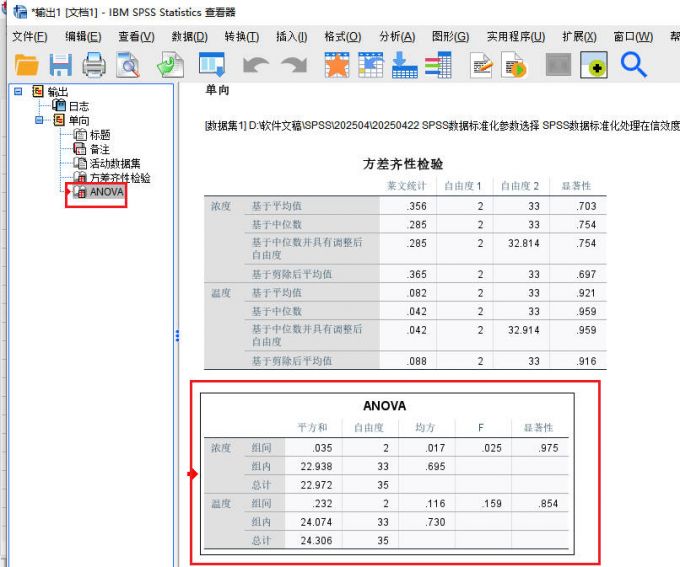Click the Save document icon
The image size is (680, 567).
click(x=61, y=65)
